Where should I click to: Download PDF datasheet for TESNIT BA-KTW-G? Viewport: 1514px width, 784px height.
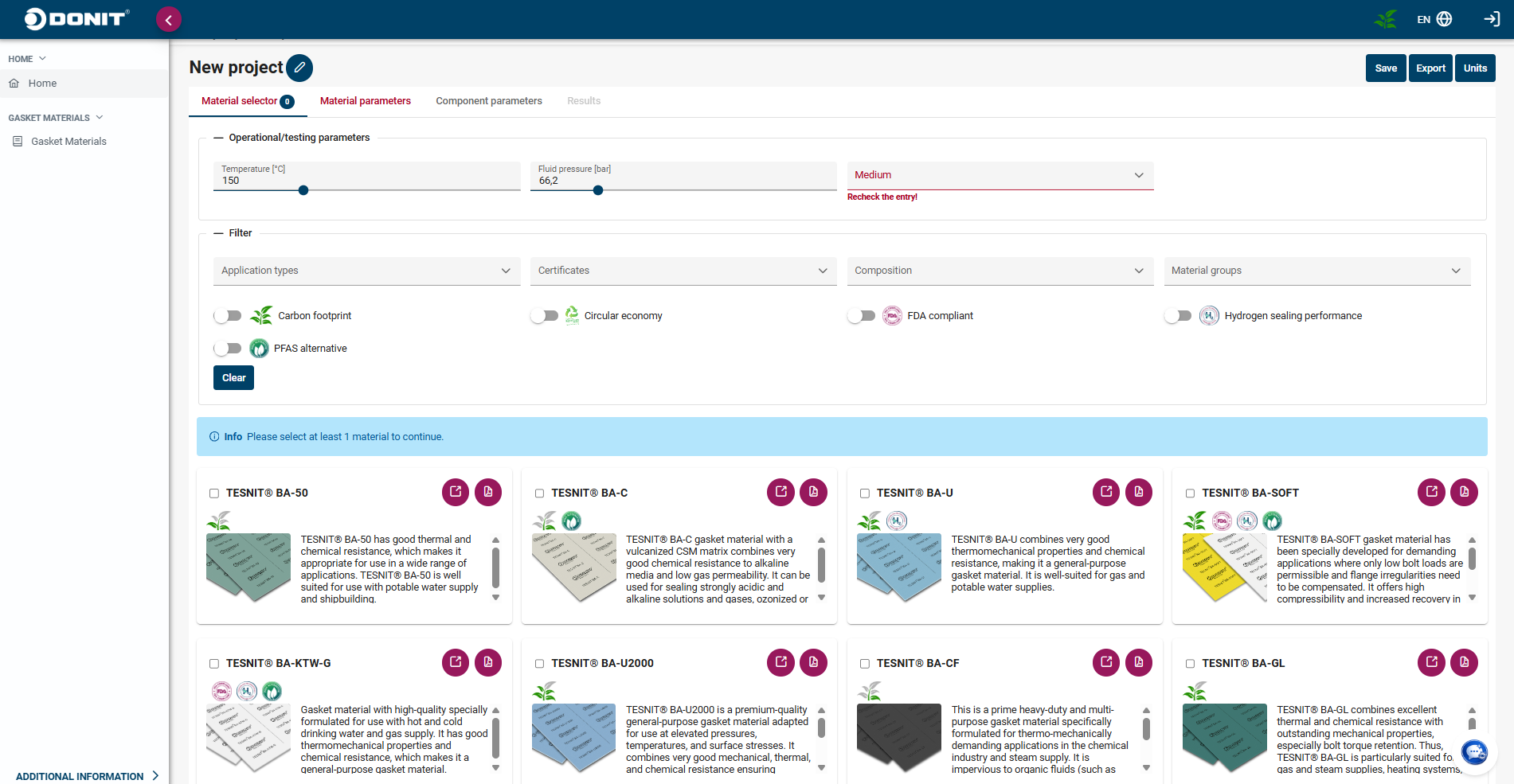point(488,662)
